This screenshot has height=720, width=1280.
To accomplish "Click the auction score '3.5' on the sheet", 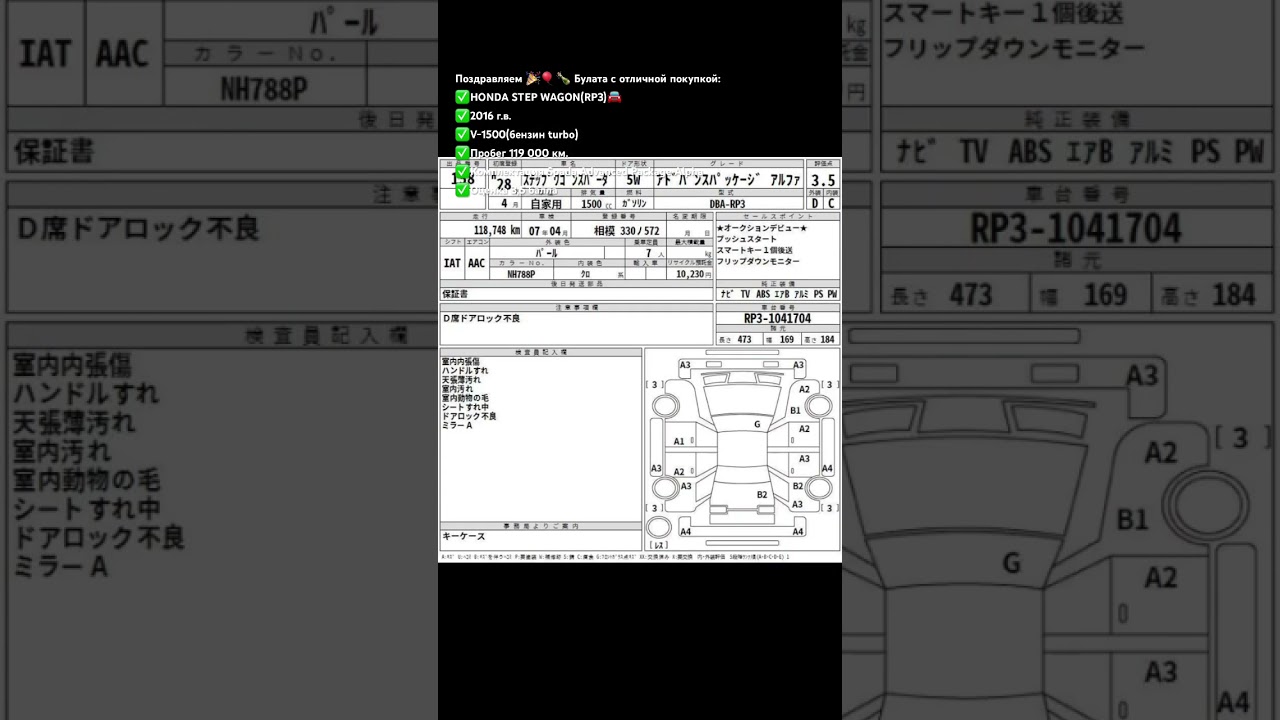I will [823, 181].
